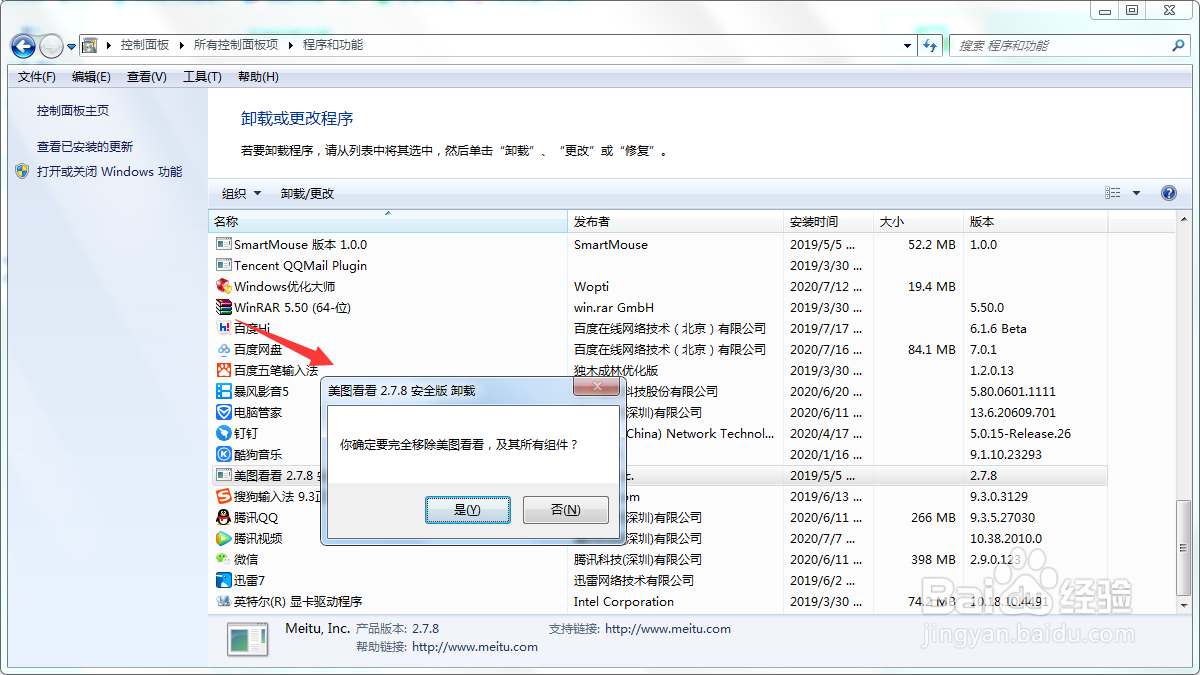Click the 迅雷7 program icon

[224, 580]
